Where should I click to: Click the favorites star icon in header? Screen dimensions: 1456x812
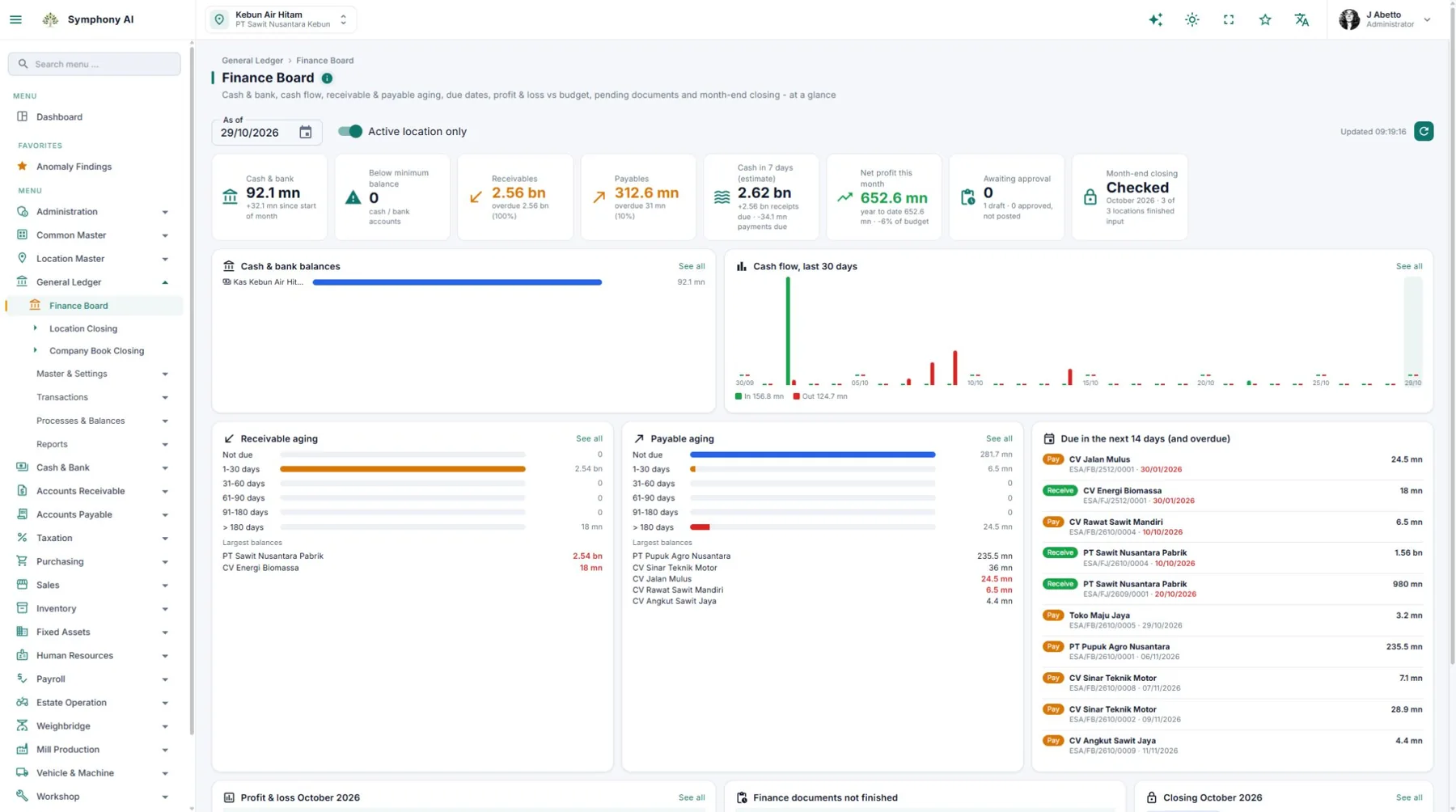point(1265,19)
